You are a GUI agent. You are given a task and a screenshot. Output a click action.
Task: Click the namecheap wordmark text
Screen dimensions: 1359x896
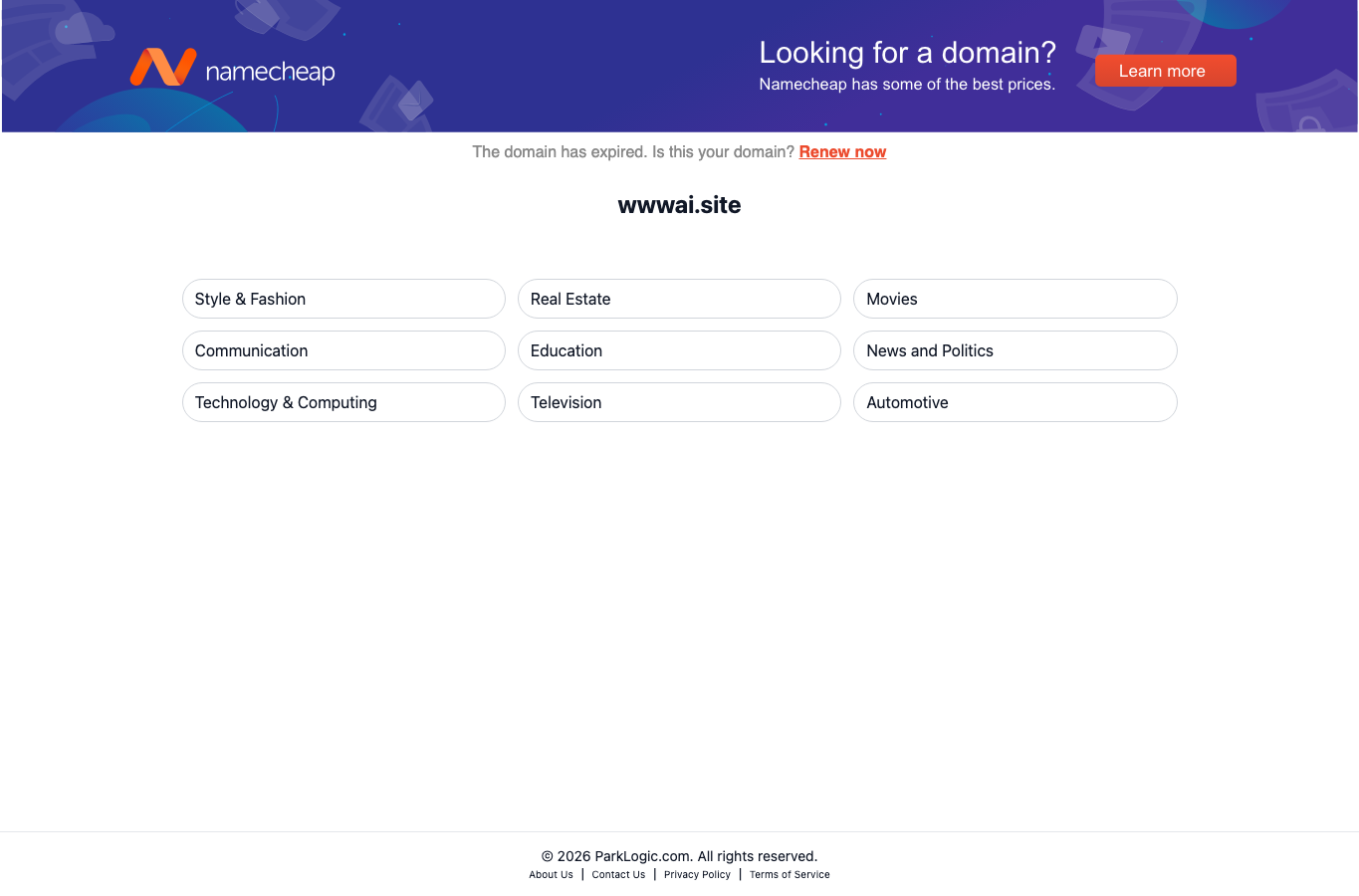tap(270, 72)
